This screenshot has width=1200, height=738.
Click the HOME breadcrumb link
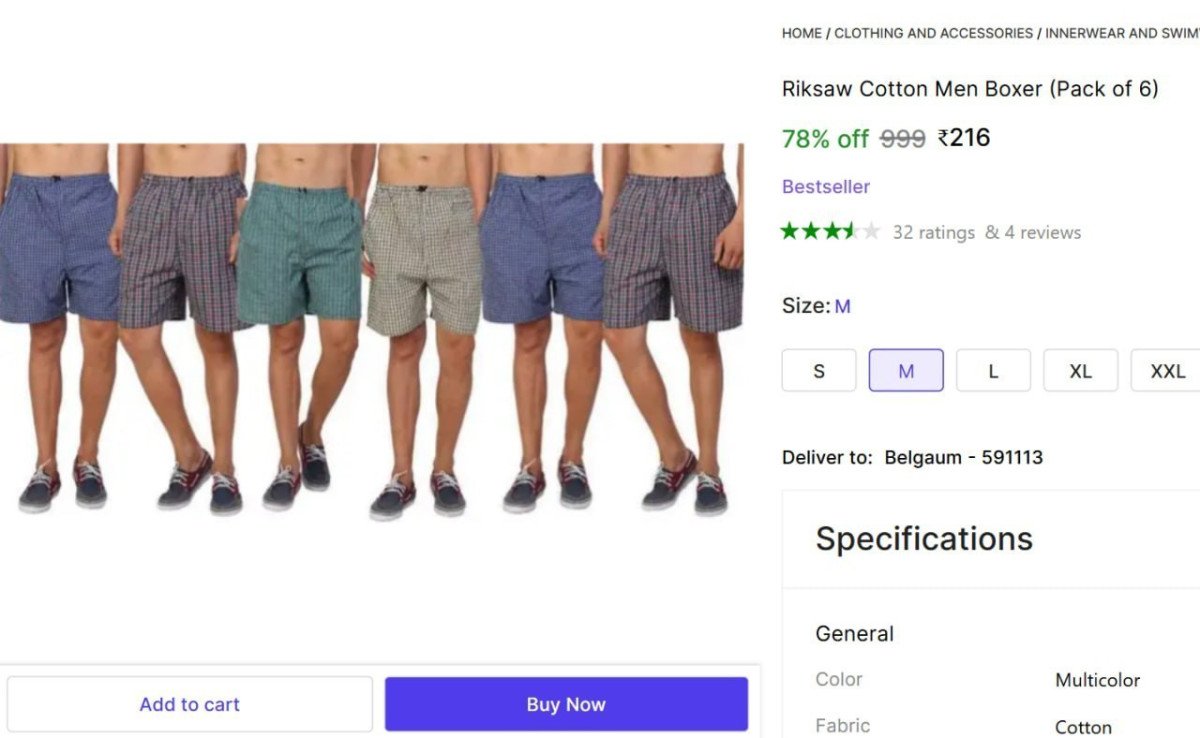tap(801, 33)
